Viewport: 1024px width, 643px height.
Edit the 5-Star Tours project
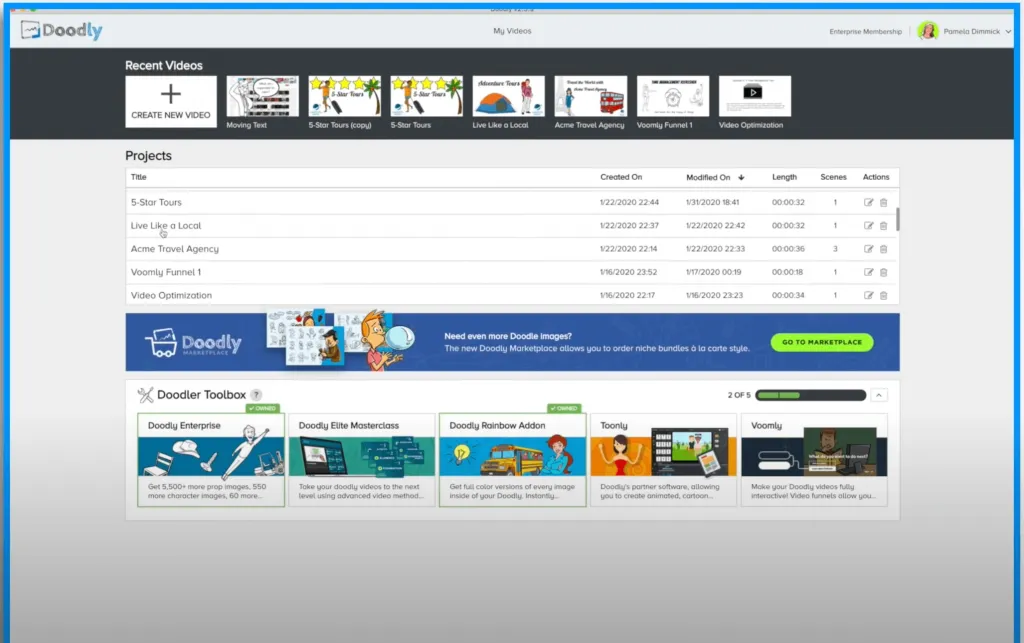tap(869, 202)
